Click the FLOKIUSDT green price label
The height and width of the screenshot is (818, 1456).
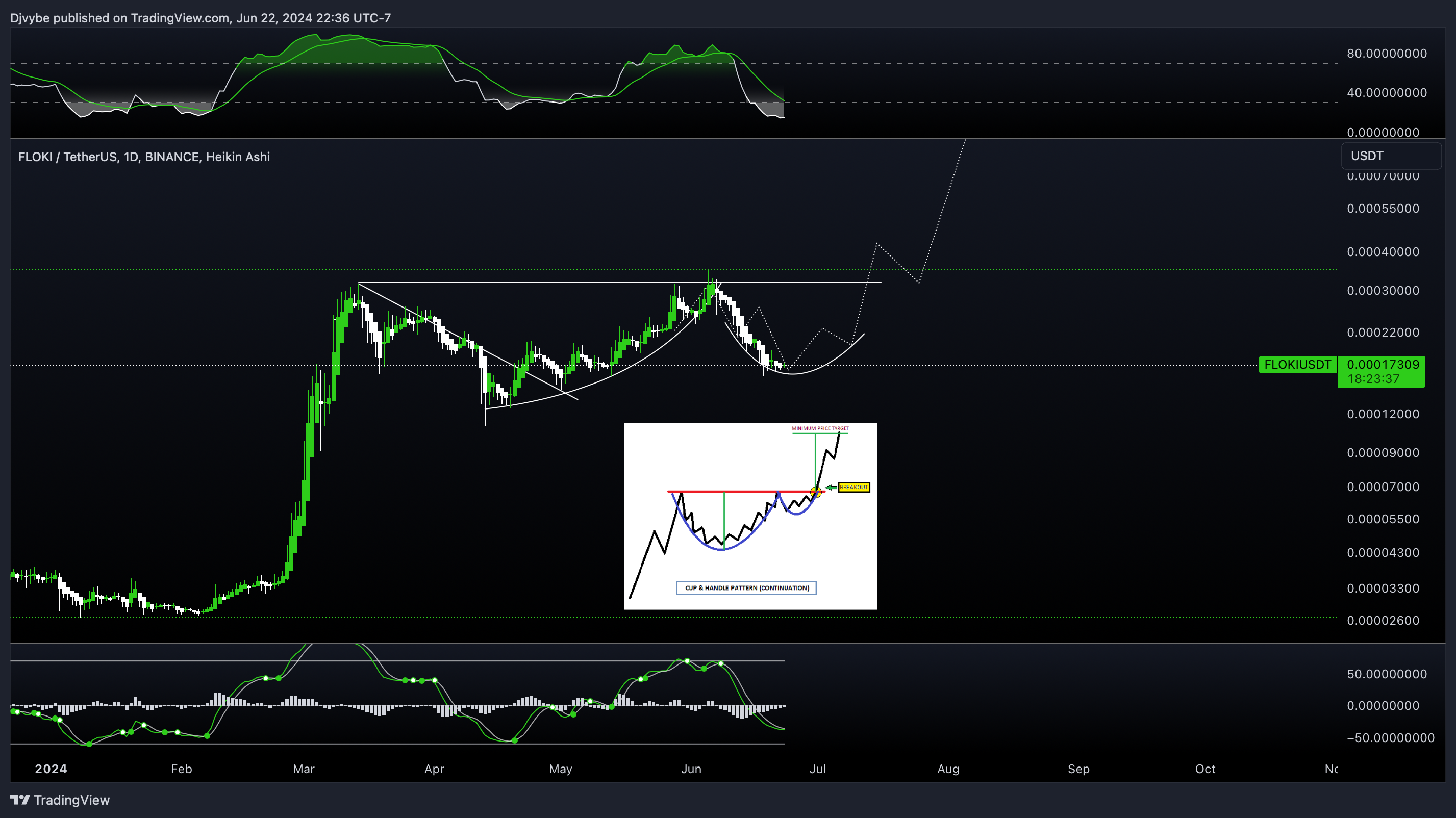click(1297, 365)
